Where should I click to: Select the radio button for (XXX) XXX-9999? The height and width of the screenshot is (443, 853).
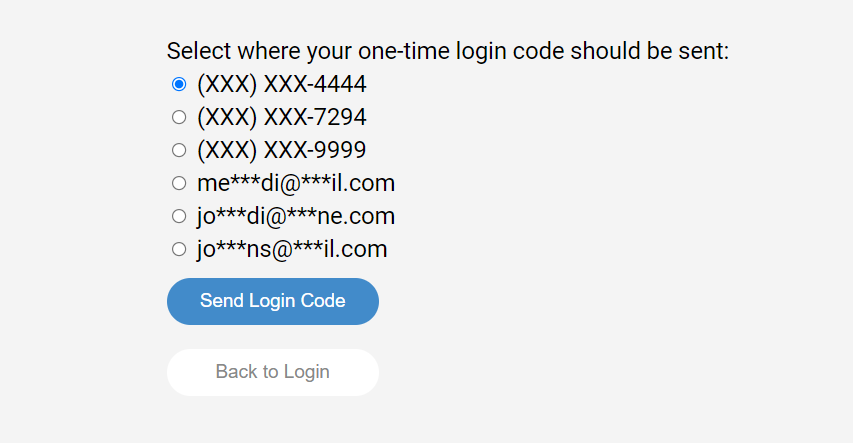point(179,150)
